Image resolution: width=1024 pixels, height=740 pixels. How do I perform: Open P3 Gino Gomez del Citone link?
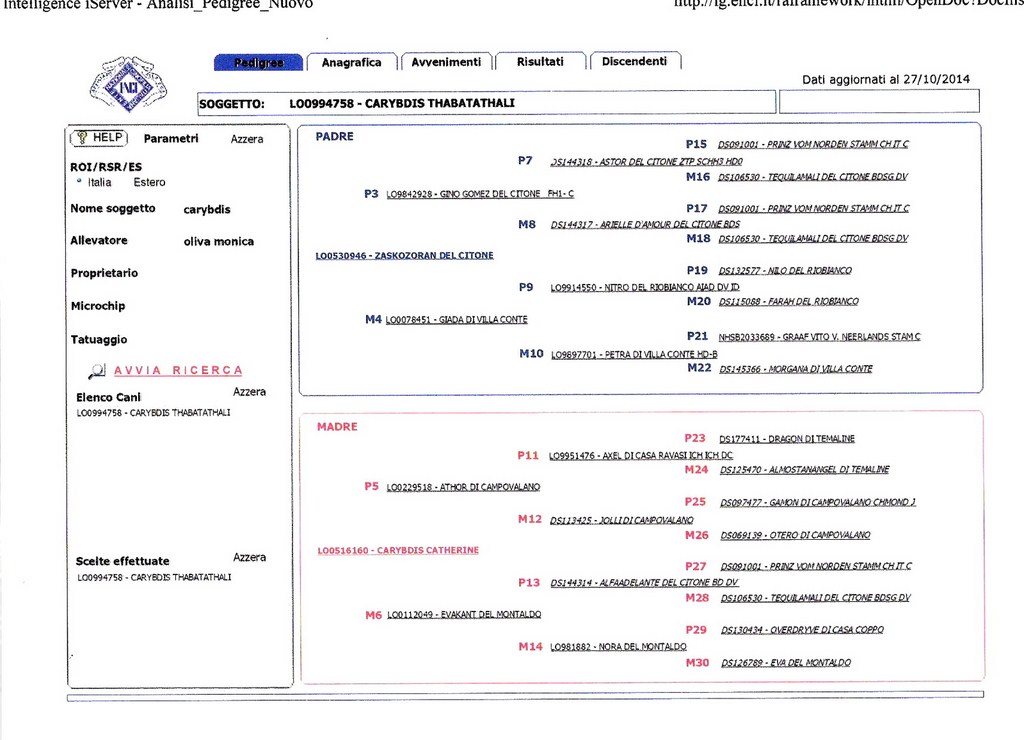480,194
